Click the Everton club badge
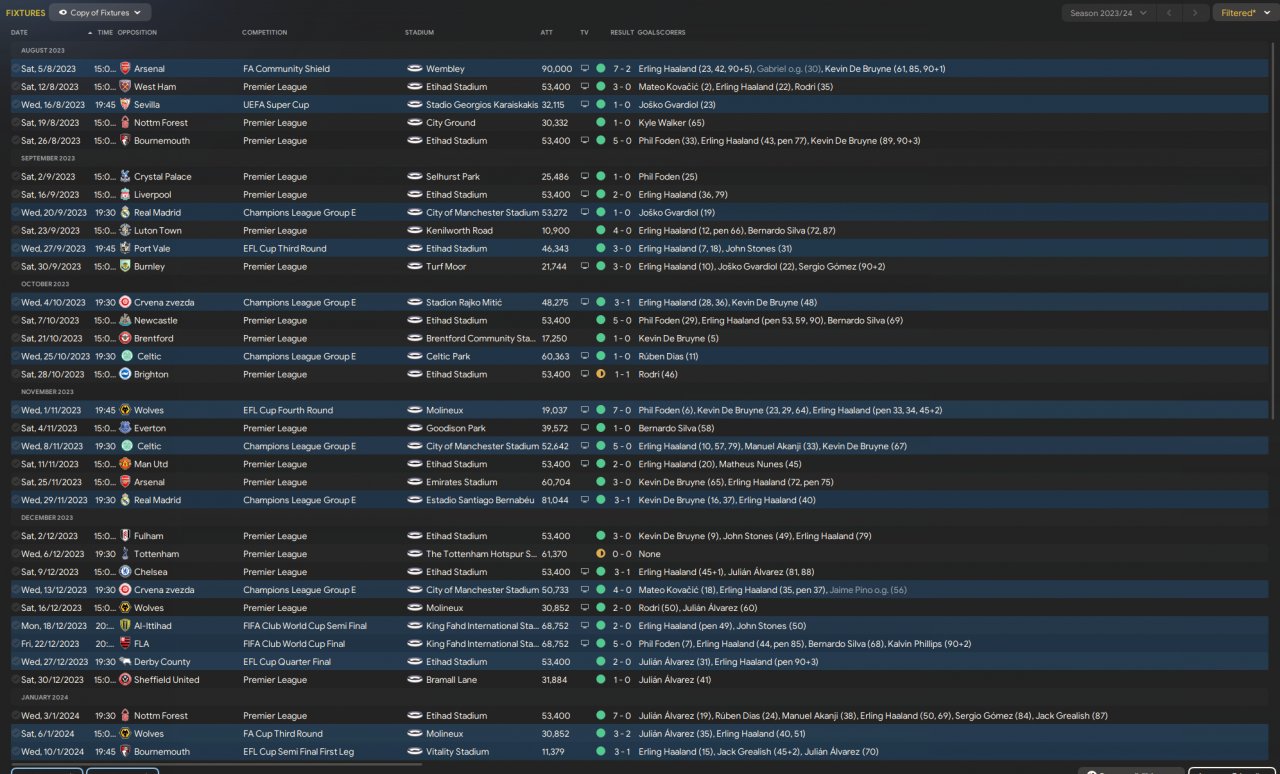The width and height of the screenshot is (1280, 774). (x=125, y=429)
